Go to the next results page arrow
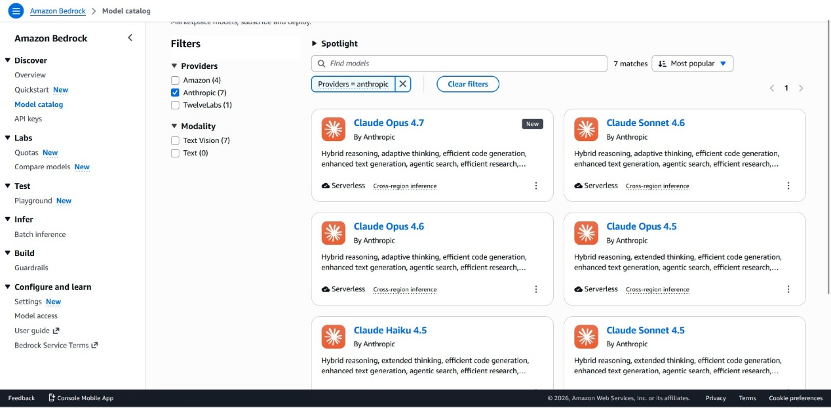Image resolution: width=831 pixels, height=408 pixels. click(x=801, y=88)
